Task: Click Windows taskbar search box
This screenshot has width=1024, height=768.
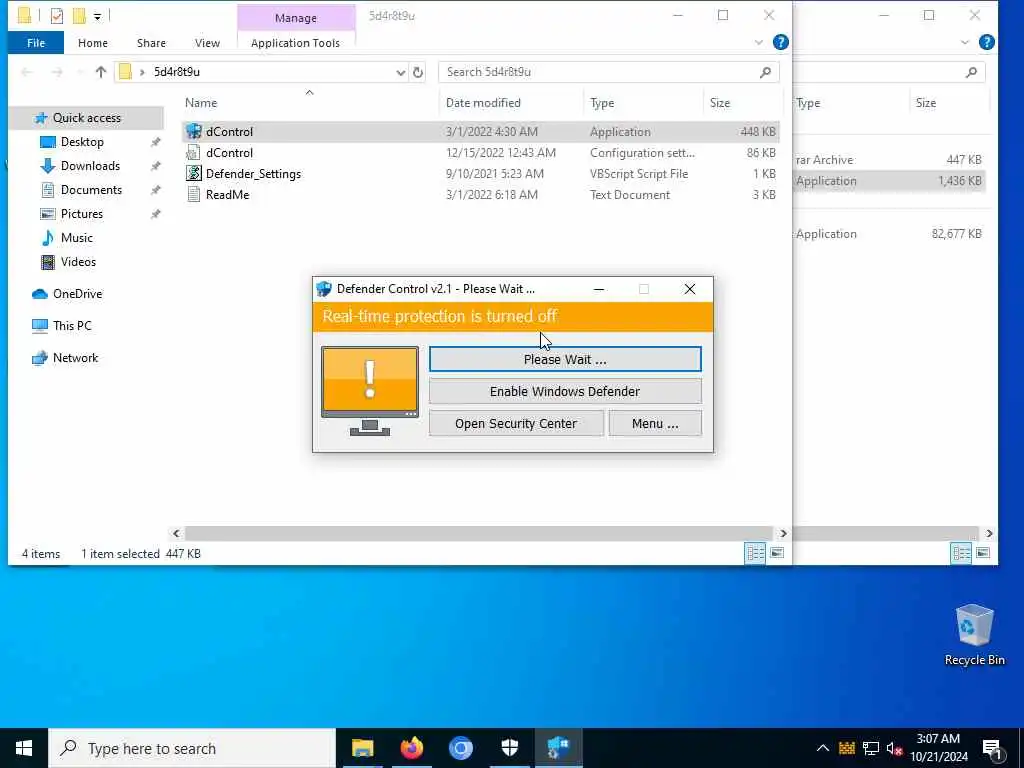Action: [192, 748]
